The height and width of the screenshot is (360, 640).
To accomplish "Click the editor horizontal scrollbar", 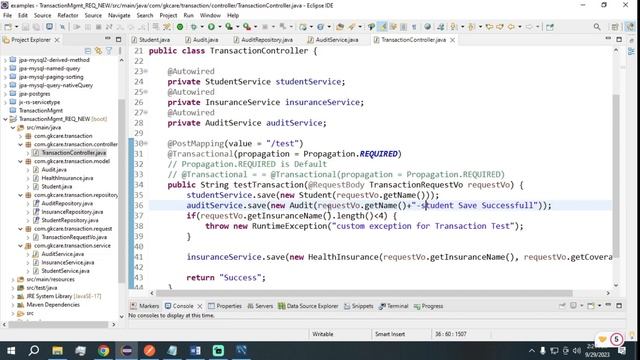I will tap(364, 293).
